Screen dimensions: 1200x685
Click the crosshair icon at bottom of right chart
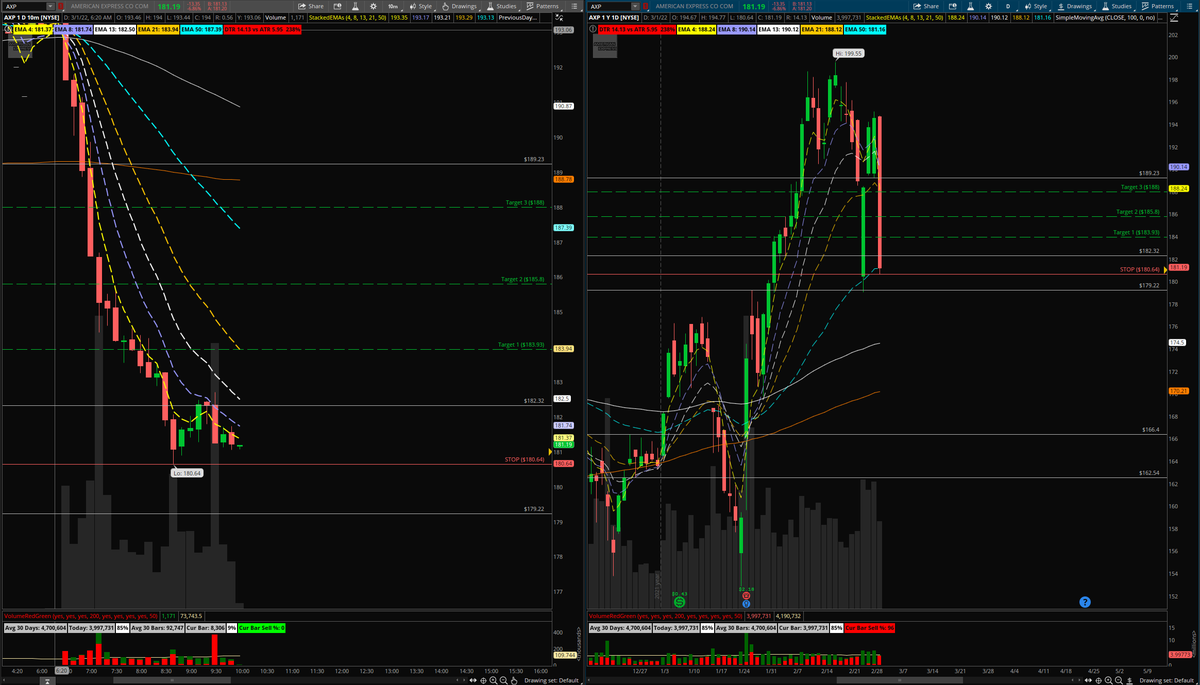(1098, 681)
